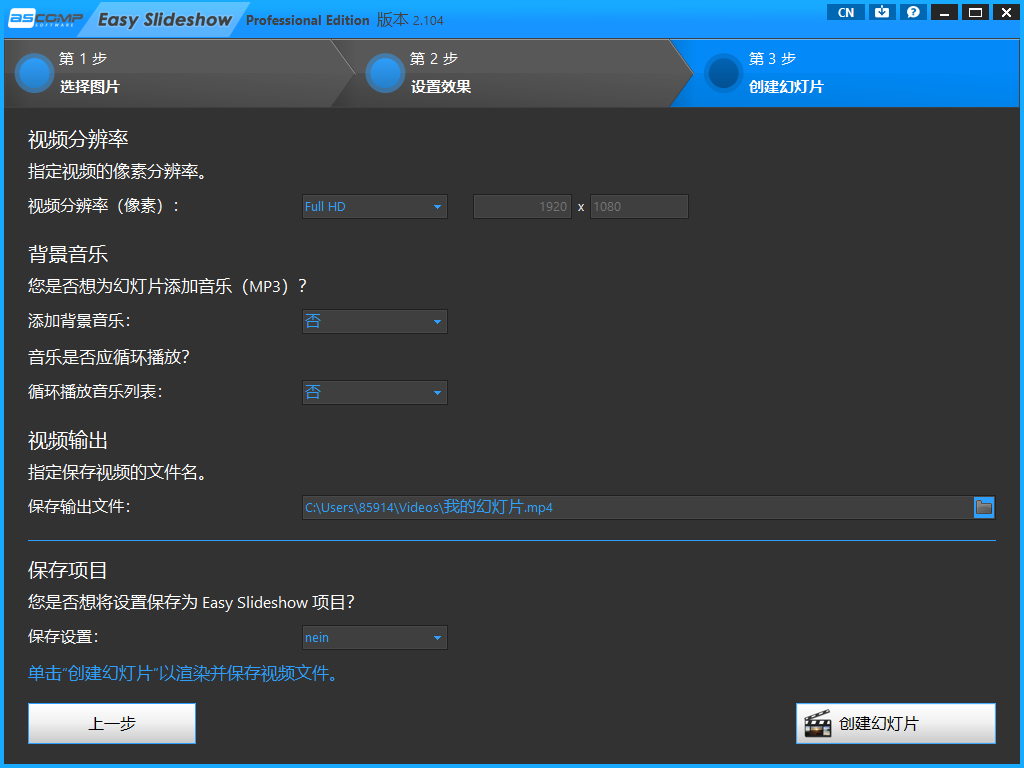The image size is (1024, 768).
Task: Click the CN language switch icon
Action: coord(846,12)
